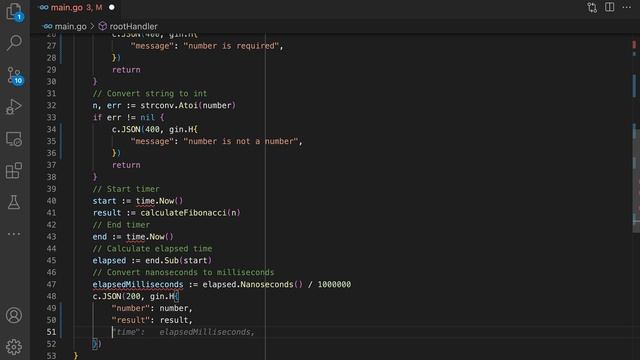The height and width of the screenshot is (360, 640).
Task: Show additional views via ellipsis in activity bar
Action: coord(14,234)
